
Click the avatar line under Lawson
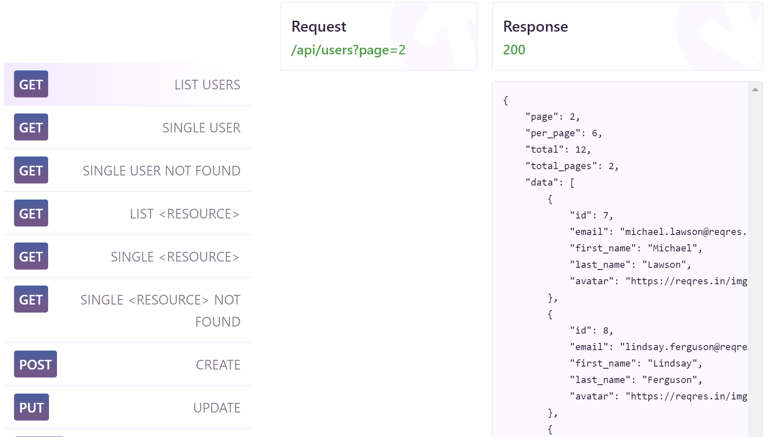658,281
